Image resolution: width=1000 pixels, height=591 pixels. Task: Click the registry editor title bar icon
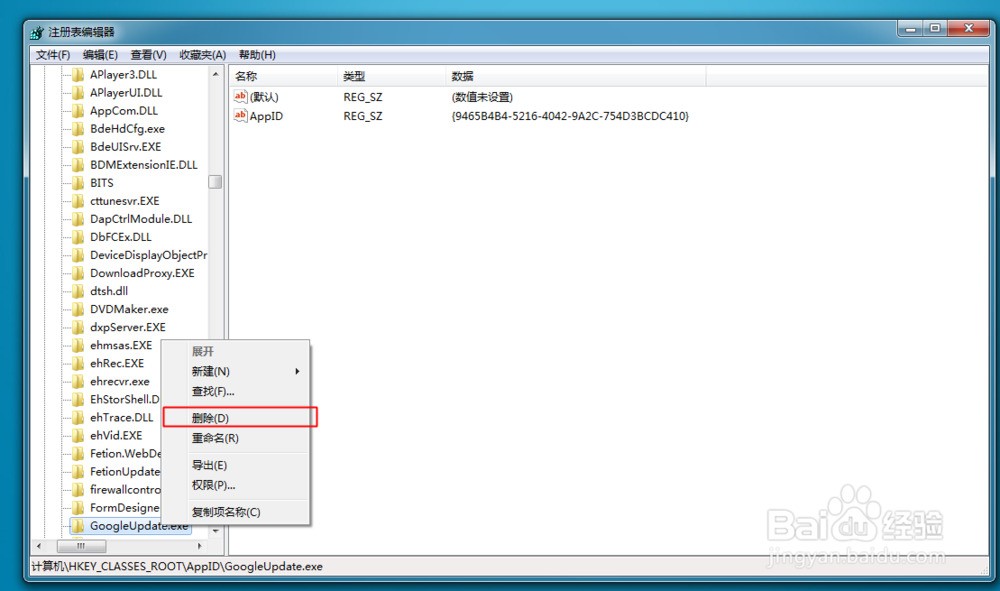click(37, 32)
